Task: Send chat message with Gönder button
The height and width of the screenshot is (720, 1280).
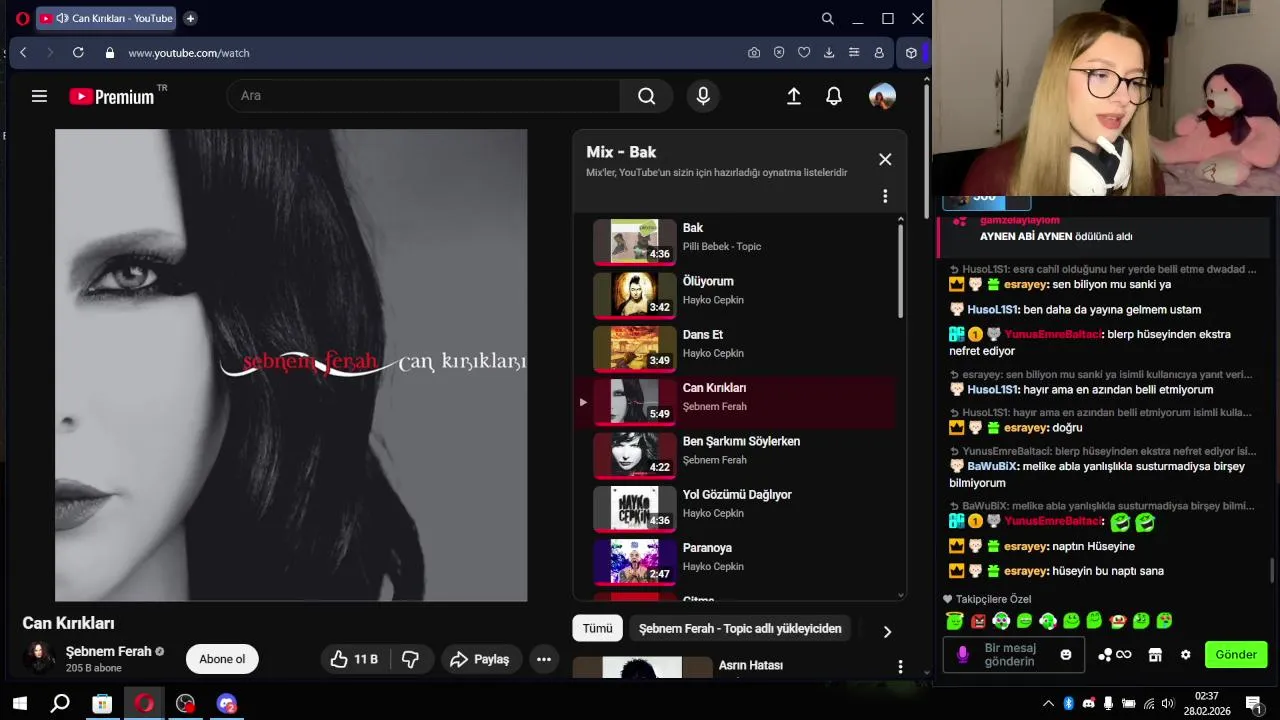Action: tap(1236, 655)
